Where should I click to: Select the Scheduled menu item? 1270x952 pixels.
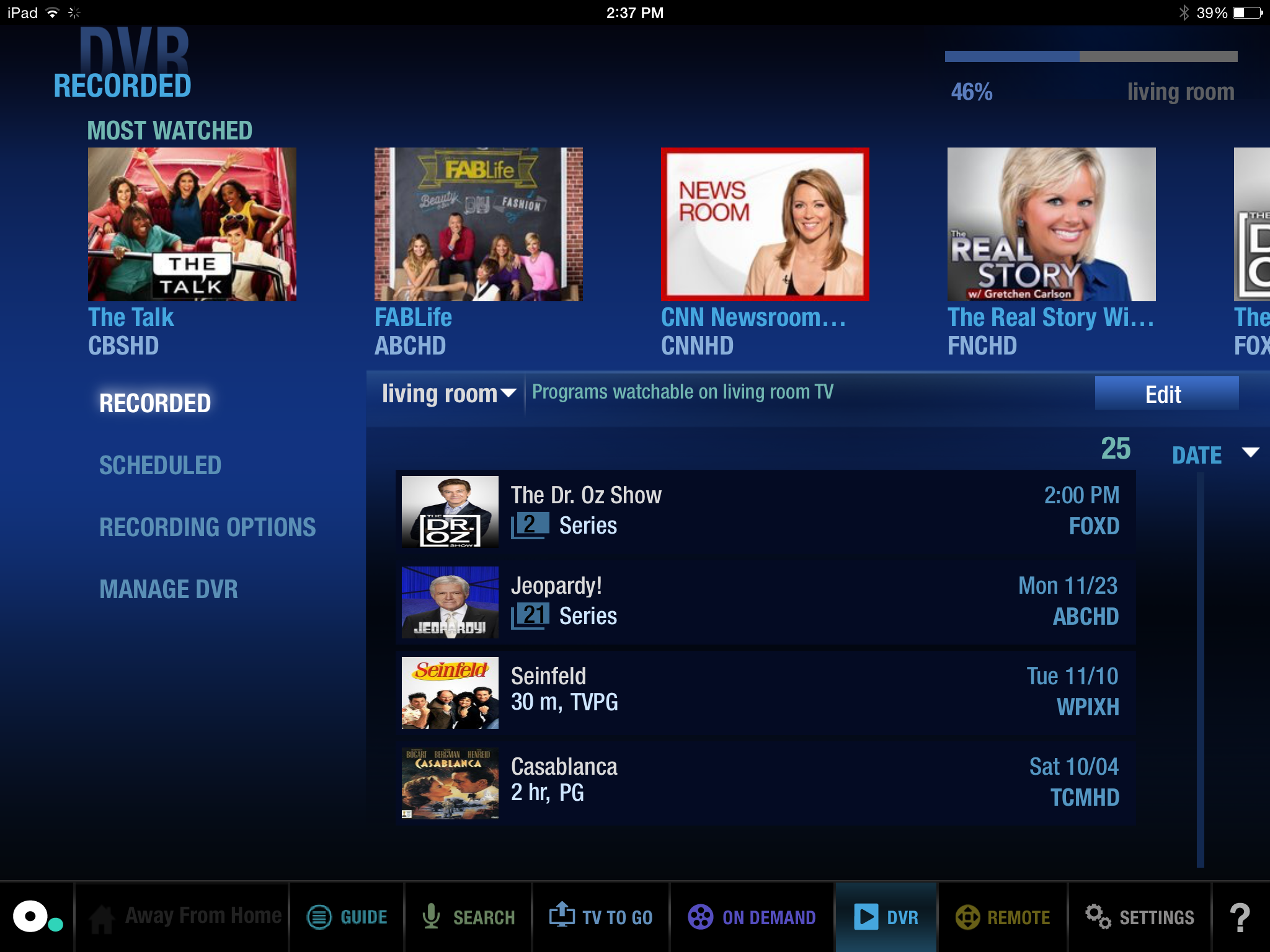coord(160,465)
